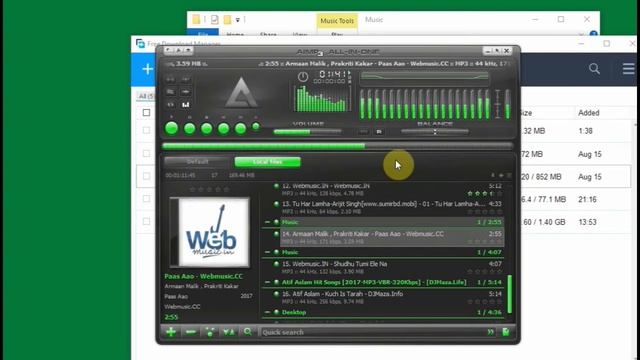Toggle the visualization bars icon button
This screenshot has height=360, width=640.
coord(186,105)
